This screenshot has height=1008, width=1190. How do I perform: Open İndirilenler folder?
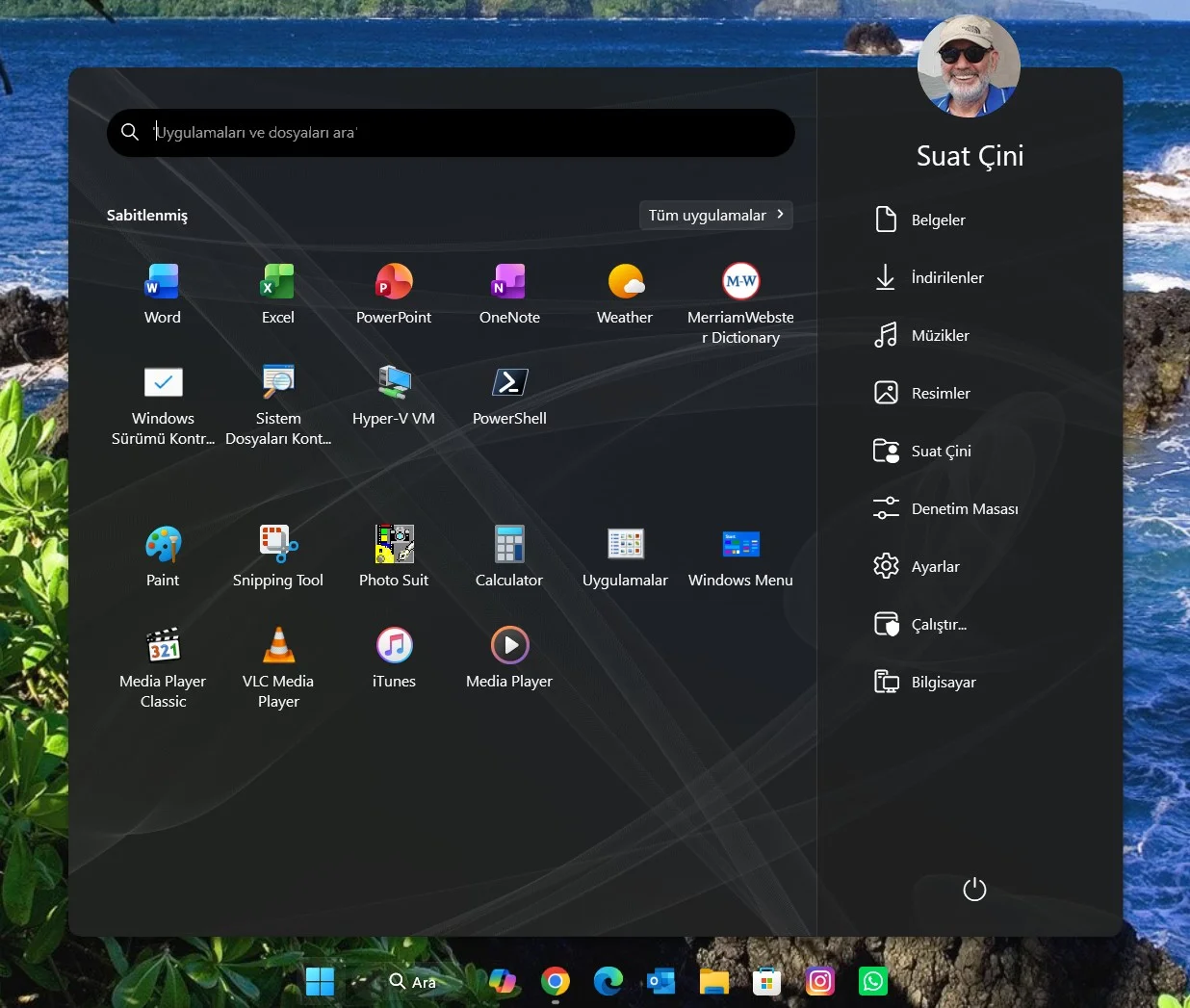[930, 277]
